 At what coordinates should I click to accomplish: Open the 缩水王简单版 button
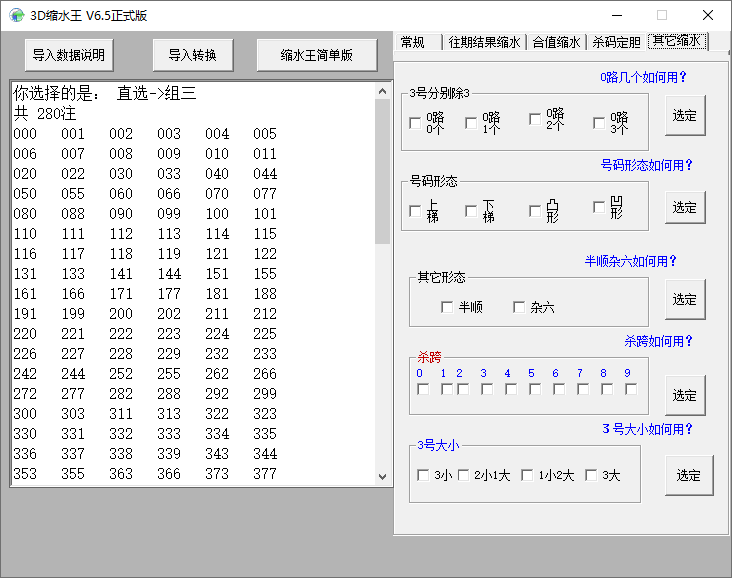[317, 55]
